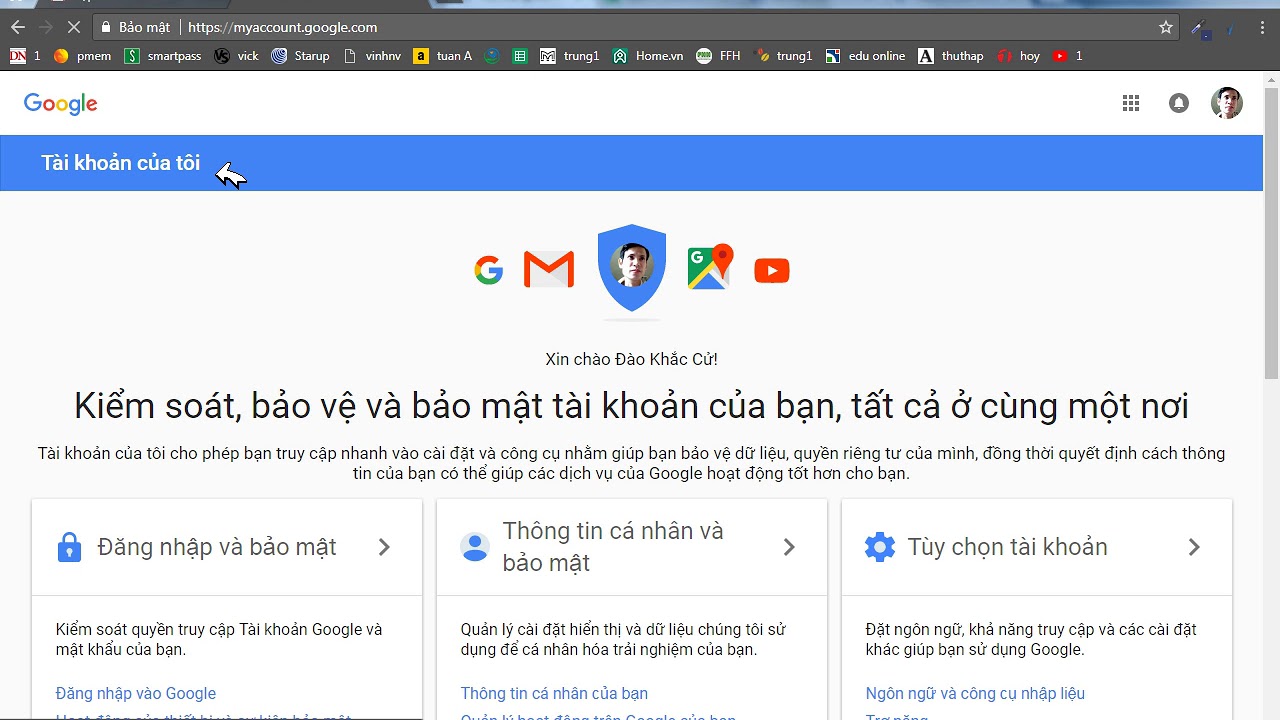Viewport: 1280px width, 720px height.
Task: Click the YouTube icon in banner
Action: [x=772, y=271]
